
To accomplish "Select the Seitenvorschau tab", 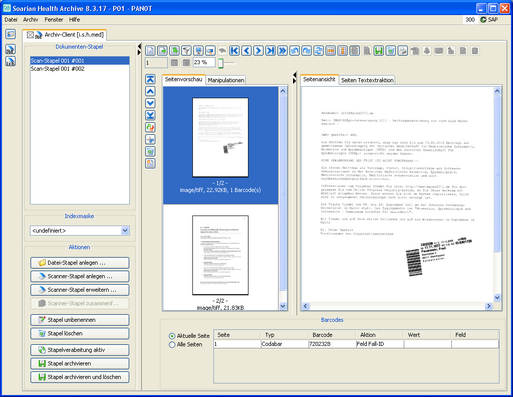I will (183, 79).
